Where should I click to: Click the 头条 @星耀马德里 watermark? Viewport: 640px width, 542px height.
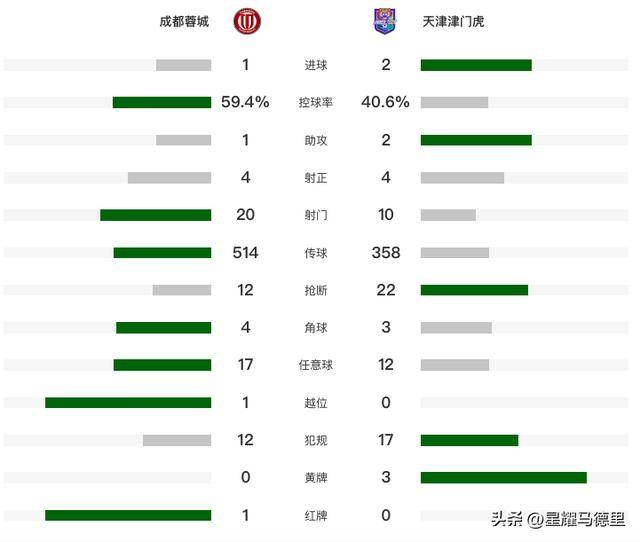[558, 519]
